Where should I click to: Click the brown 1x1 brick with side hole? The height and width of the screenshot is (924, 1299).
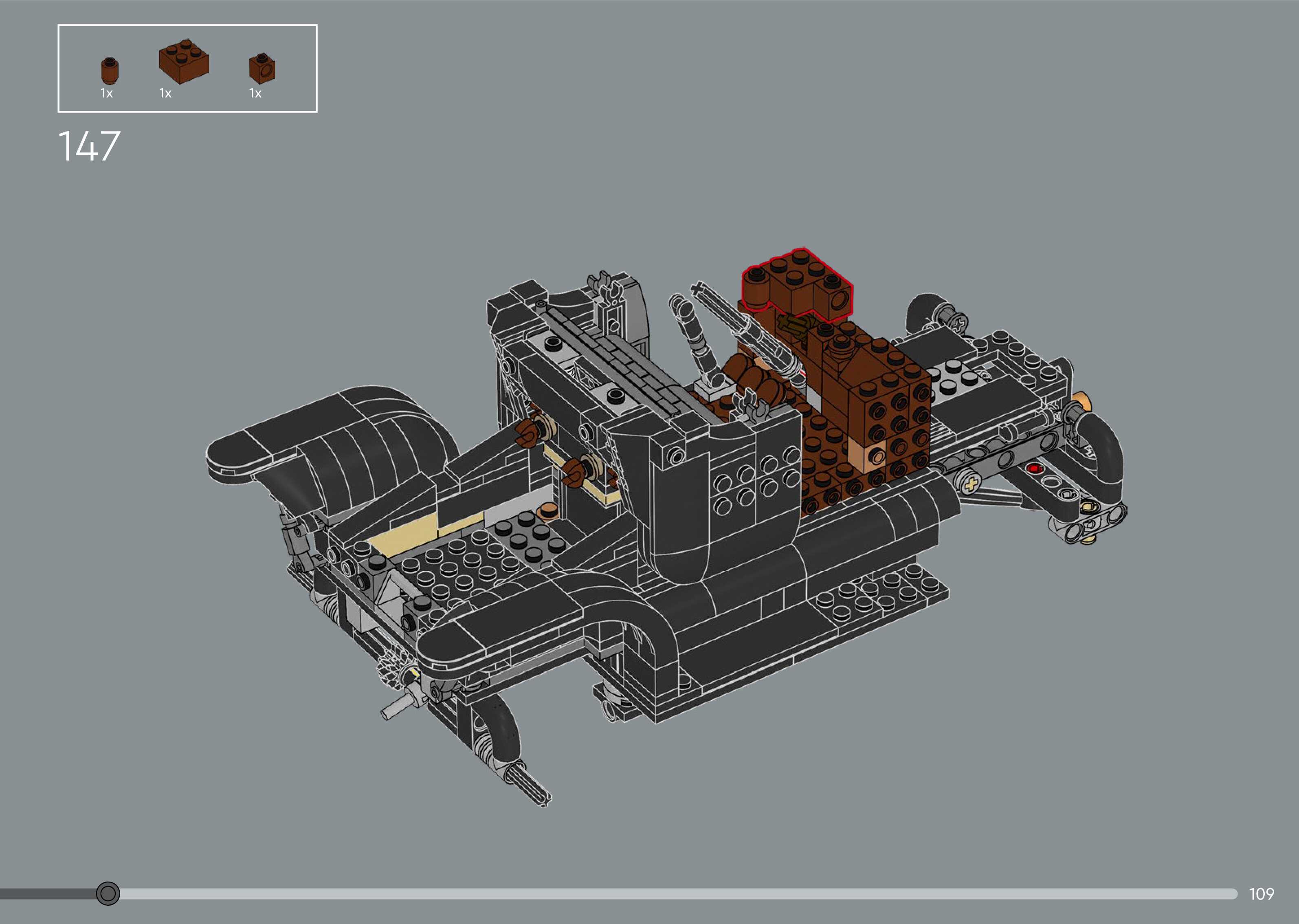(x=262, y=68)
